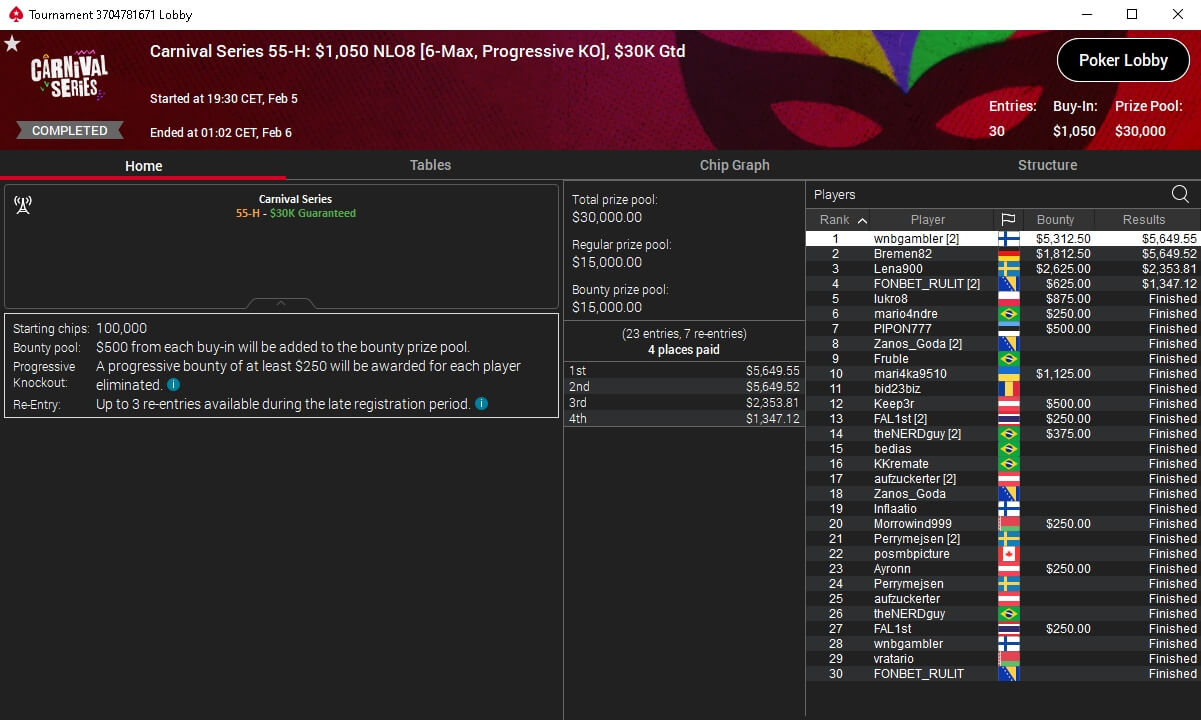Select player row Ayronn
Image resolution: width=1201 pixels, height=720 pixels.
1003,569
